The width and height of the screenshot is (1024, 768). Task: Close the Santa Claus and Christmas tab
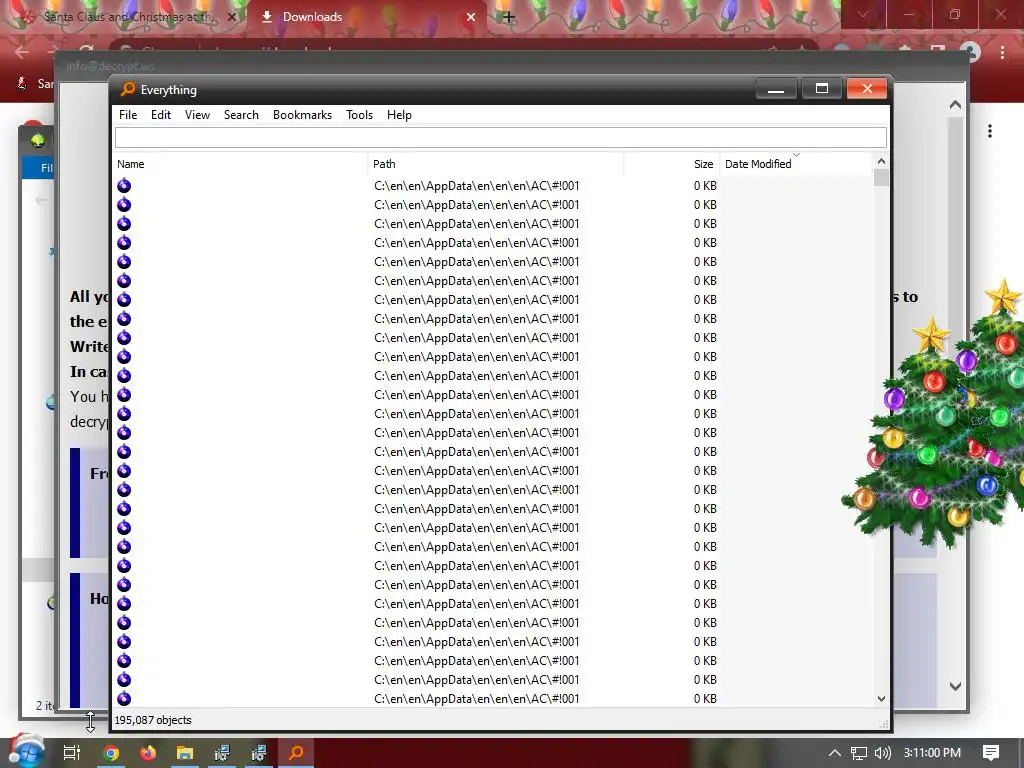[231, 17]
